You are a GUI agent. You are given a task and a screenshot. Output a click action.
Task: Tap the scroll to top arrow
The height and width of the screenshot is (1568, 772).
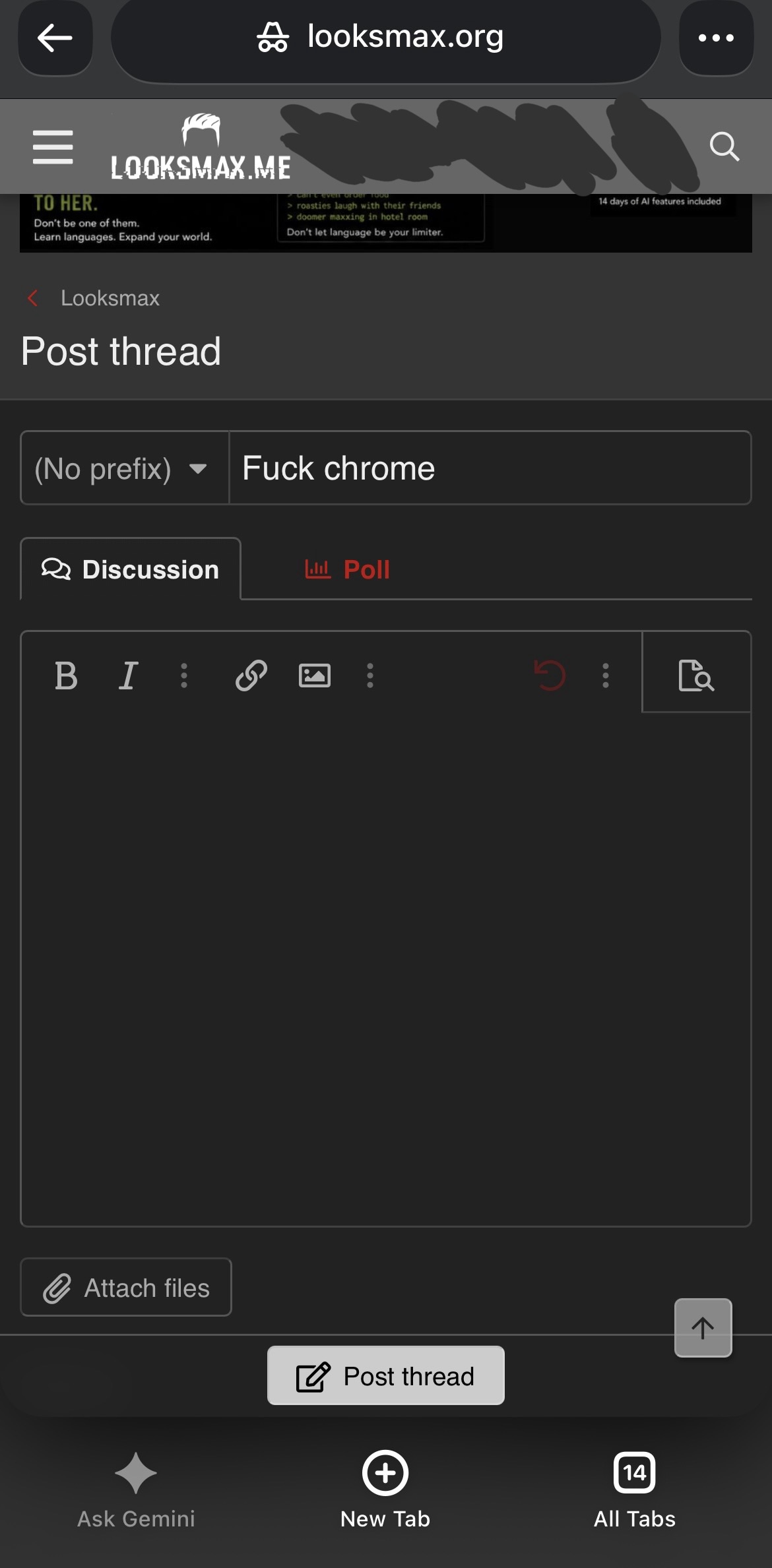coord(703,1327)
